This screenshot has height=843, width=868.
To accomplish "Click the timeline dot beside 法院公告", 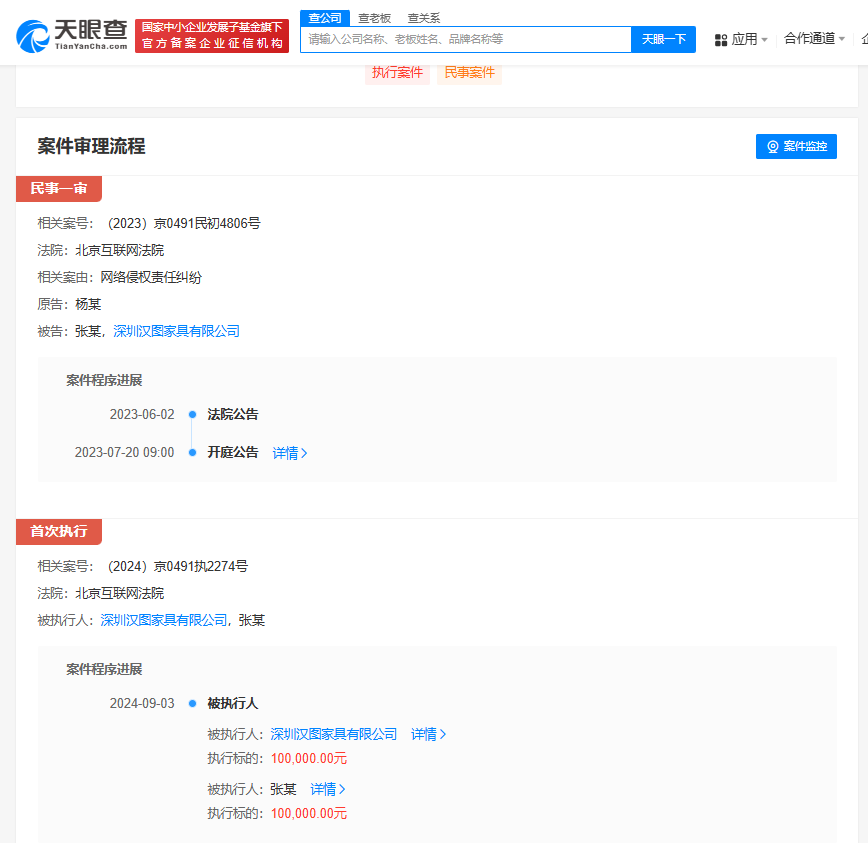I will pos(193,414).
